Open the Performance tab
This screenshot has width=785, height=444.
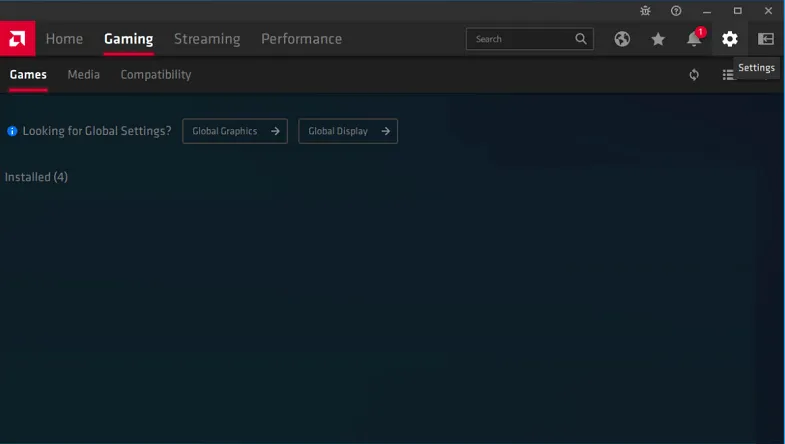tap(301, 39)
